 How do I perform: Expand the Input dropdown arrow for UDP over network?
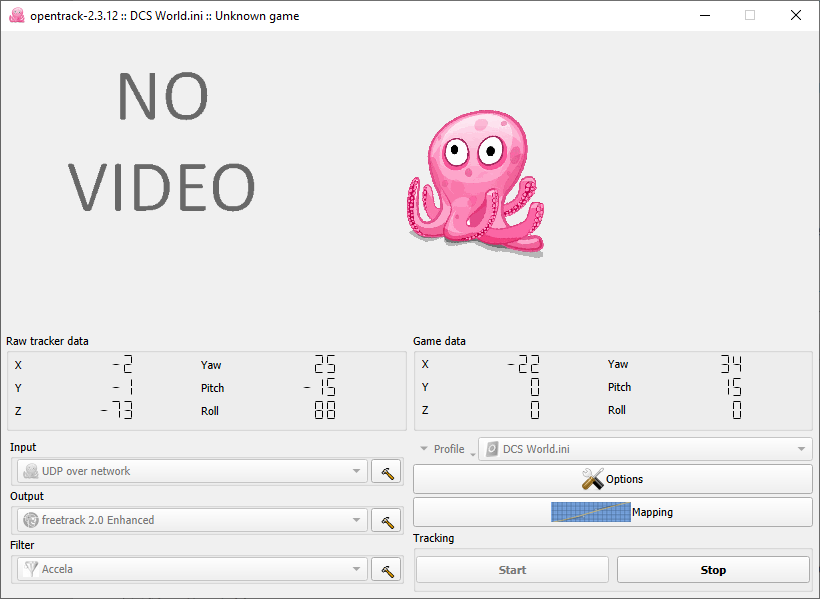(x=357, y=471)
